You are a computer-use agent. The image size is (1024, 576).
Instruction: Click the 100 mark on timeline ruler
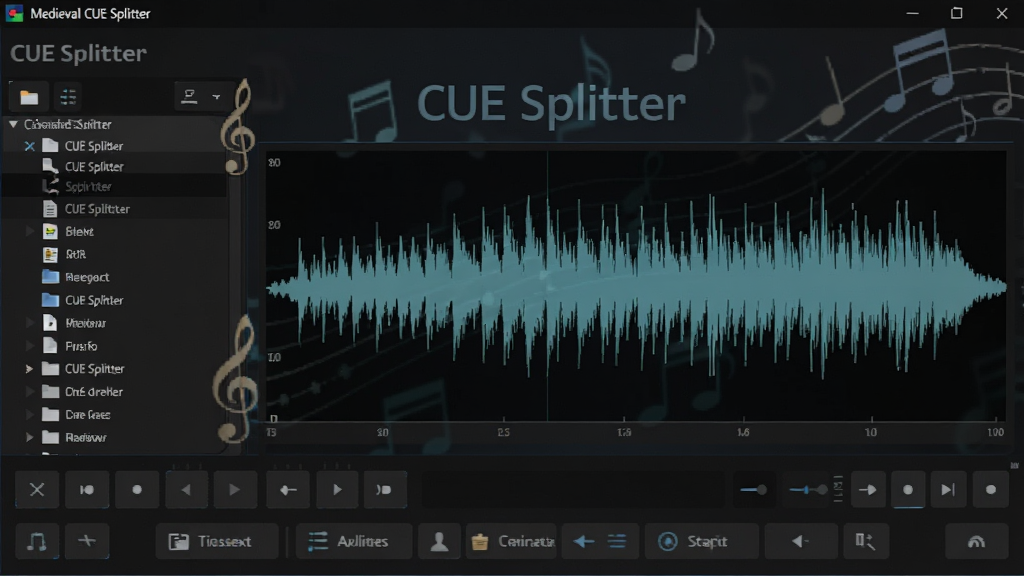995,432
